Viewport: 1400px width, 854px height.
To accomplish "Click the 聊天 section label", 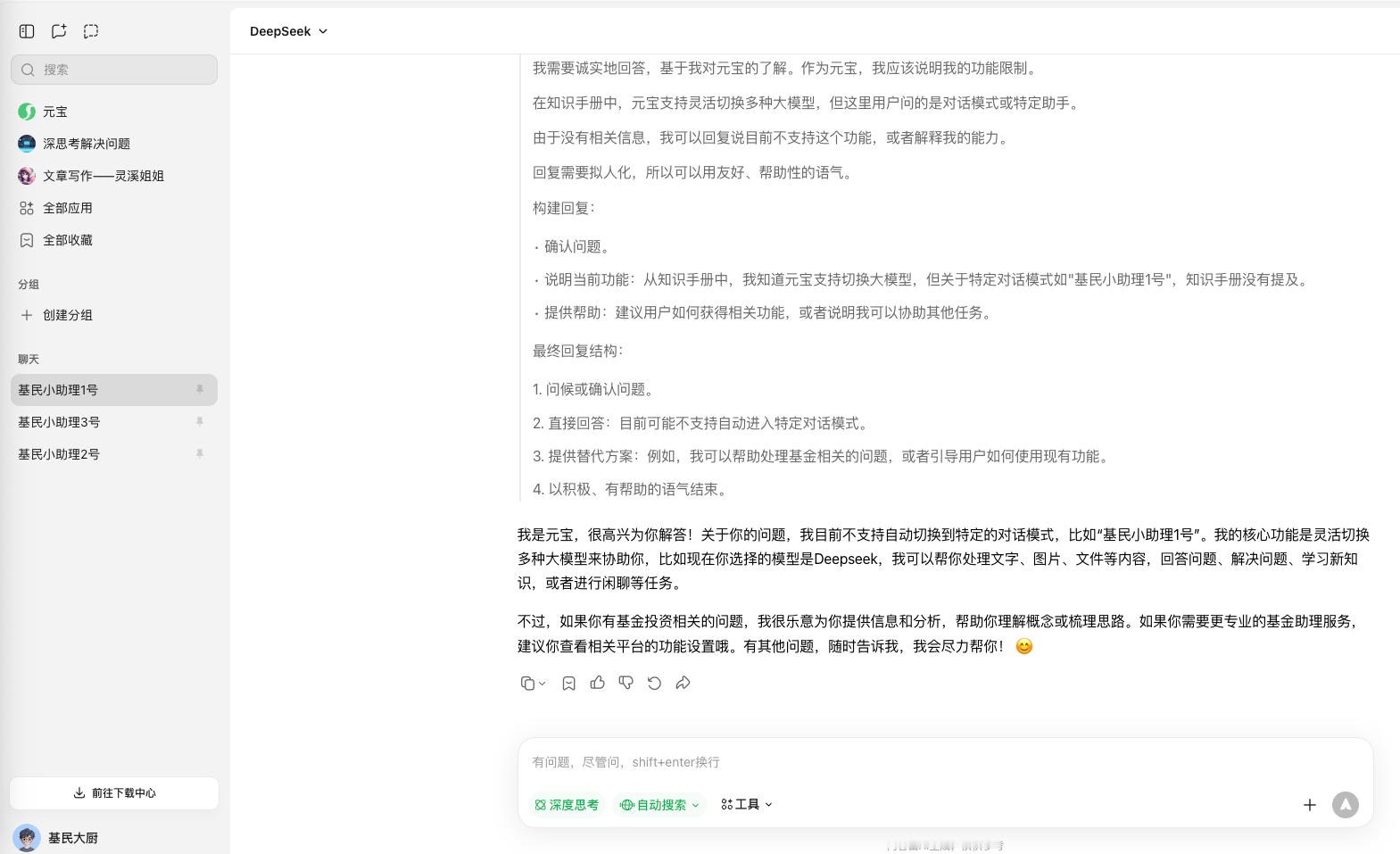I will tap(29, 360).
